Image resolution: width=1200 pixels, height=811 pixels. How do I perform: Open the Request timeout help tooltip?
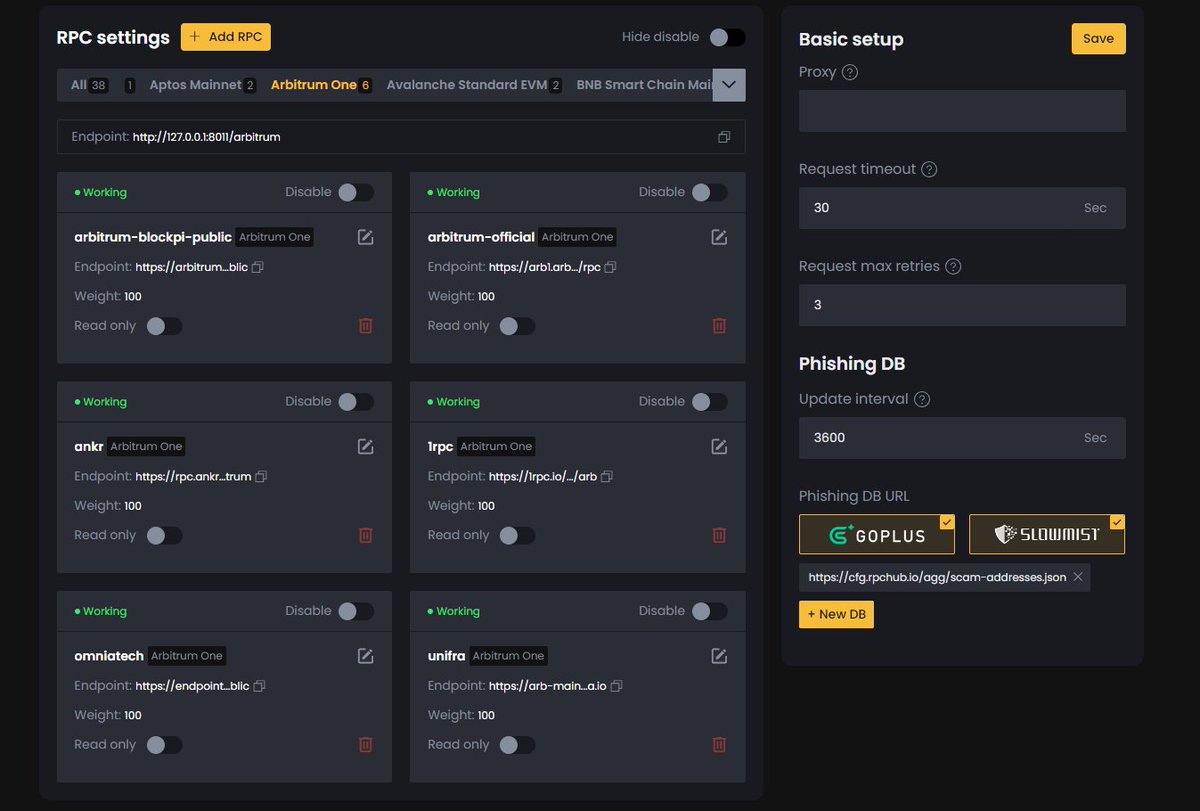point(930,169)
